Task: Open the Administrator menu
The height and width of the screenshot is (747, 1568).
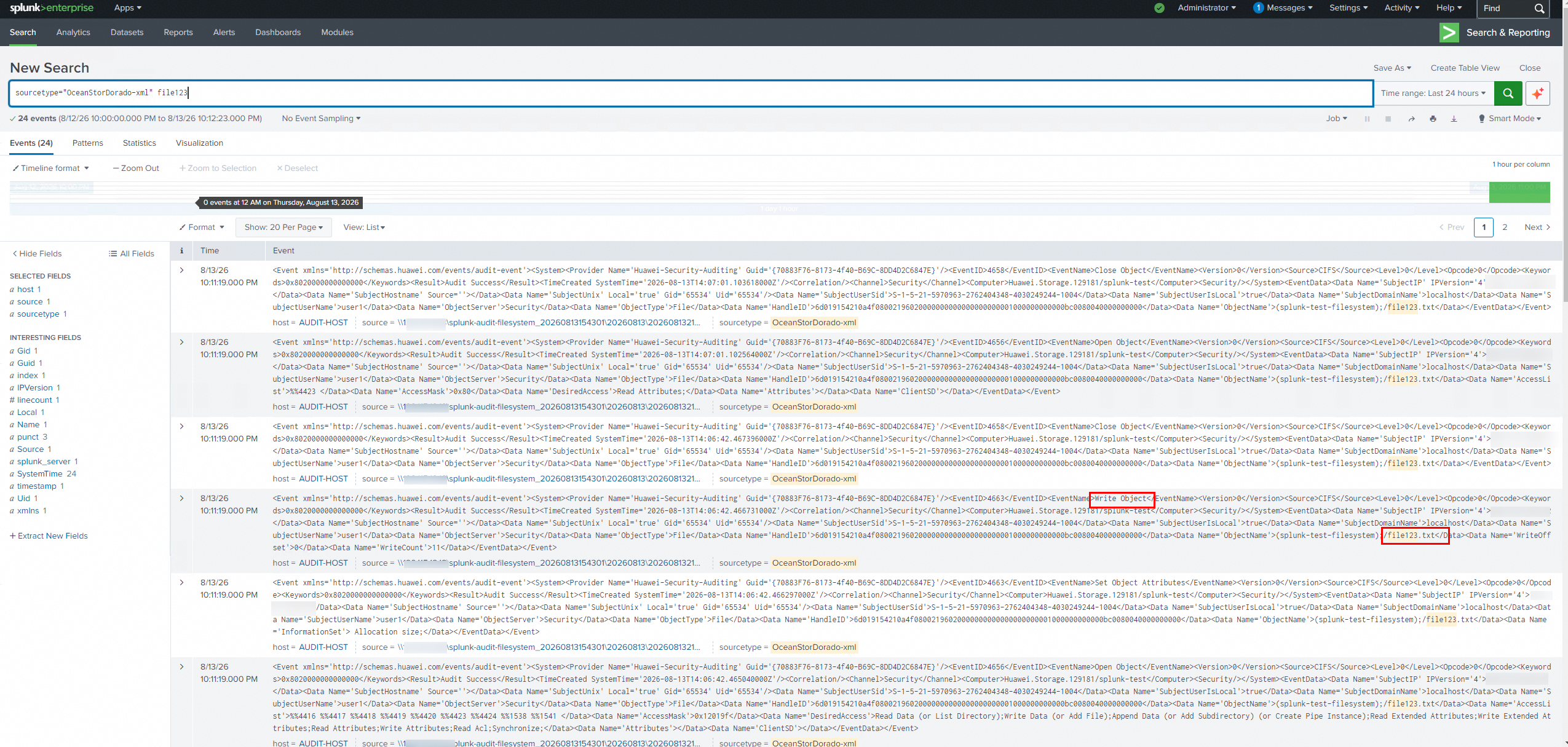Action: point(1206,8)
